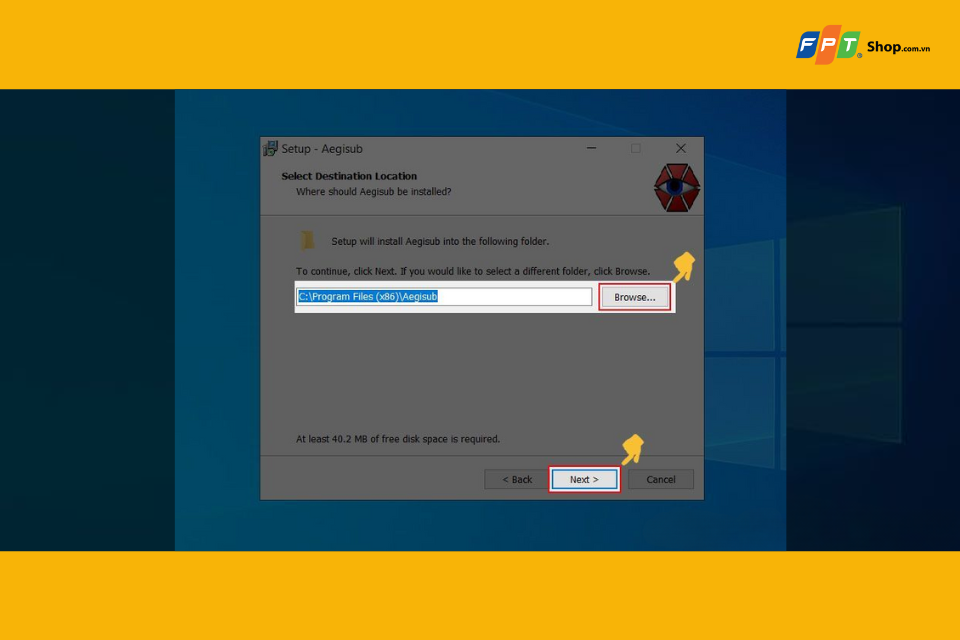Click the folder icon beside install text
This screenshot has height=640, width=960.
click(307, 240)
